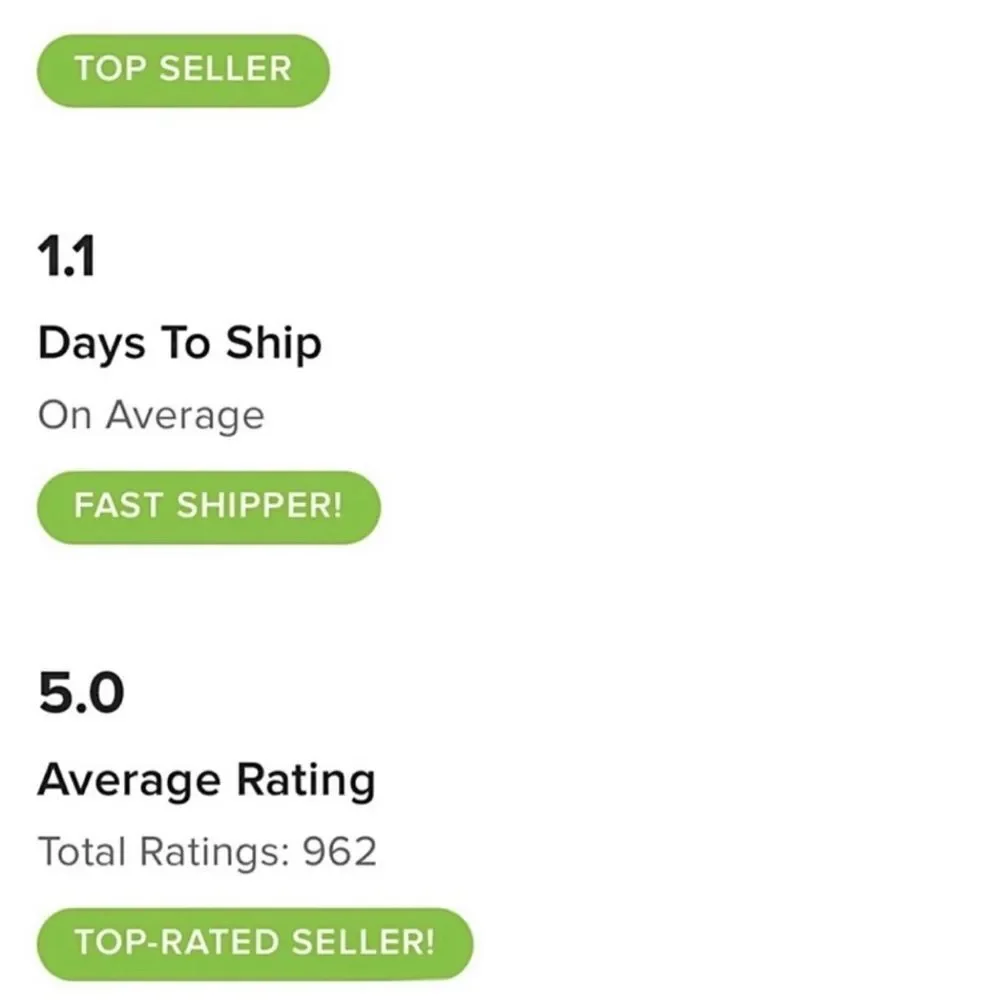The width and height of the screenshot is (1000, 1000).
Task: Tap the word SHIPPER! in the badge
Action: pos(260,506)
